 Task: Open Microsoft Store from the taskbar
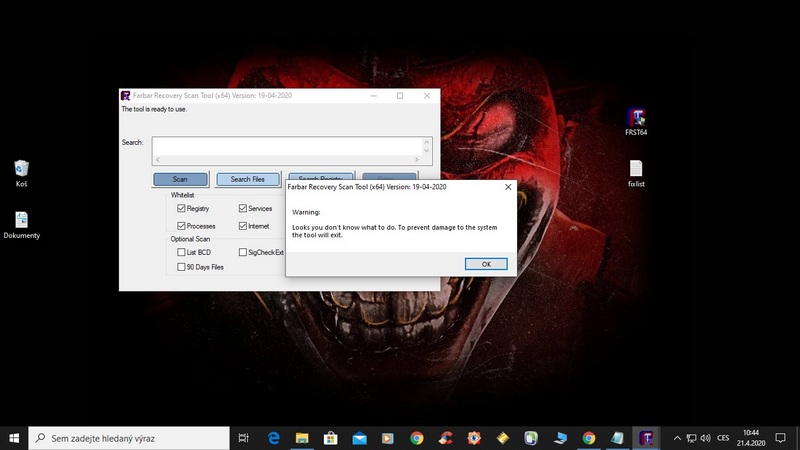331,438
